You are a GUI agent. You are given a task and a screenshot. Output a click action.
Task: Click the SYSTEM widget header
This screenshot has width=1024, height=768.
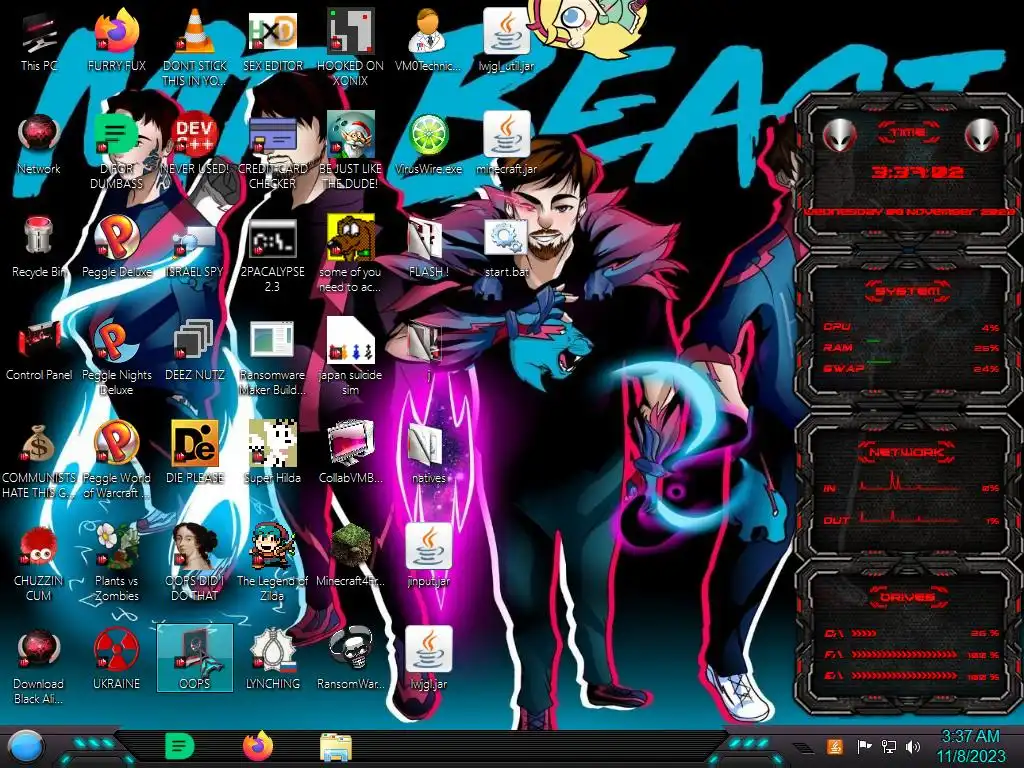[x=907, y=291]
